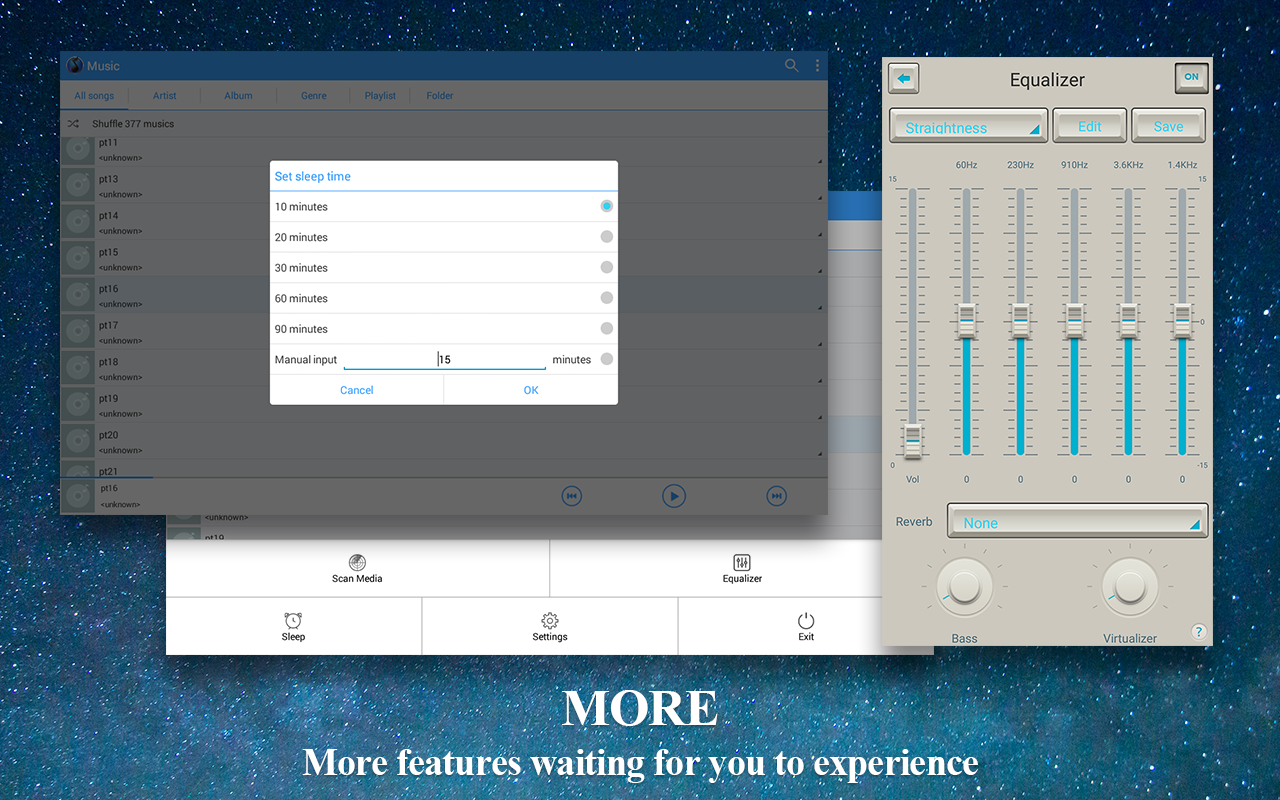Image resolution: width=1280 pixels, height=800 pixels.
Task: Open the Sleep timer alarm icon
Action: (293, 620)
